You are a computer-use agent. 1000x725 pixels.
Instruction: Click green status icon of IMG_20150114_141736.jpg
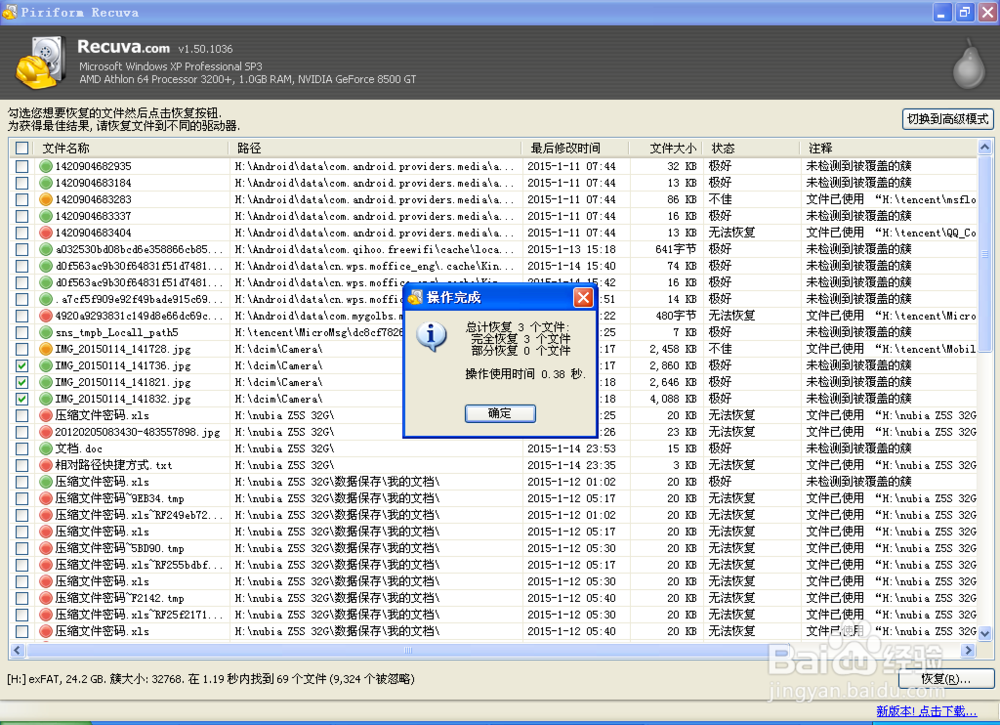click(45, 365)
